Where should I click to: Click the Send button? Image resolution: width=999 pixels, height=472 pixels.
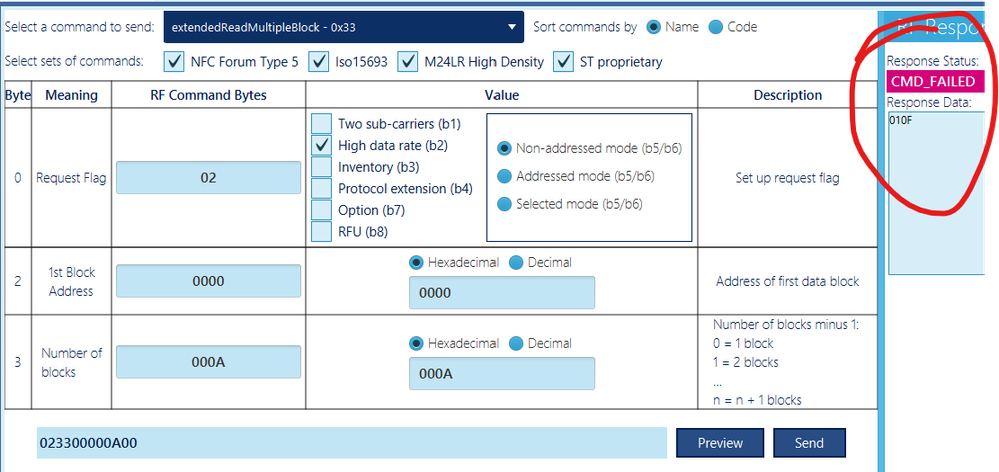(809, 443)
